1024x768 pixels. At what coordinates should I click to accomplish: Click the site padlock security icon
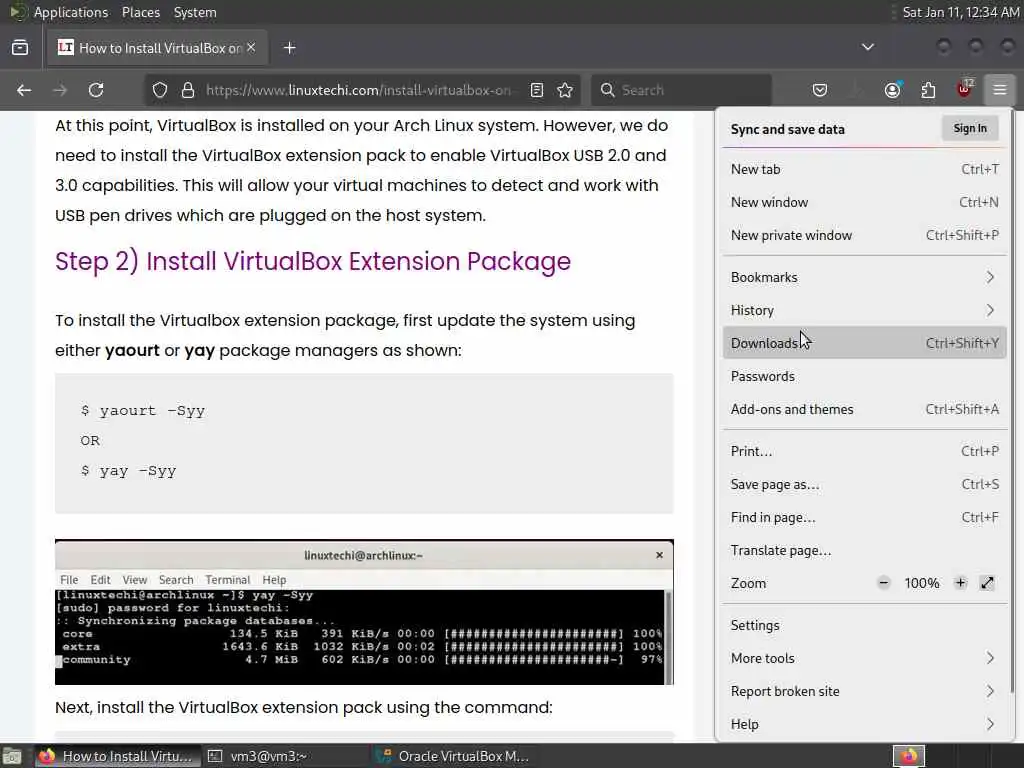coord(188,90)
